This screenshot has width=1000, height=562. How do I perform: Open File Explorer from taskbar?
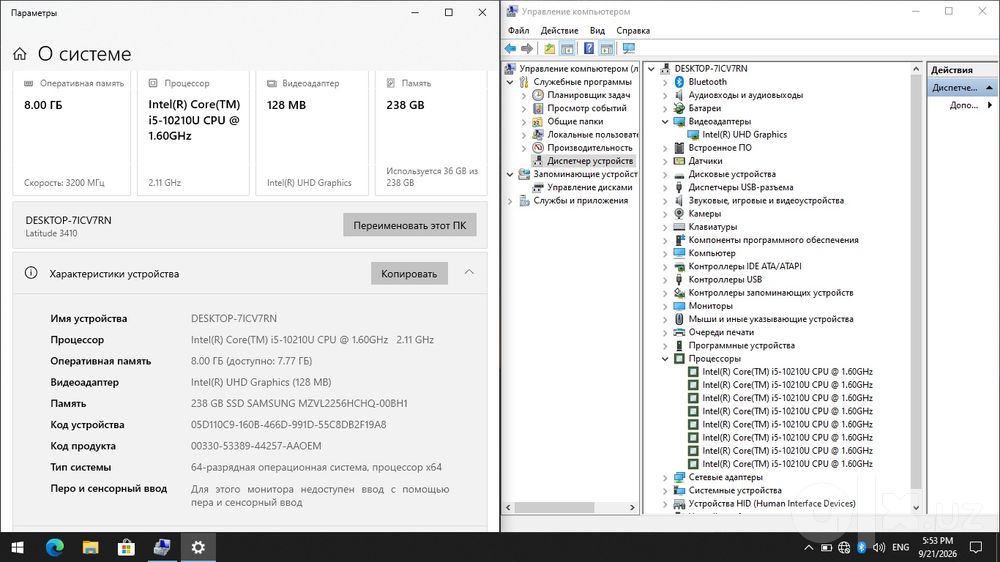91,547
